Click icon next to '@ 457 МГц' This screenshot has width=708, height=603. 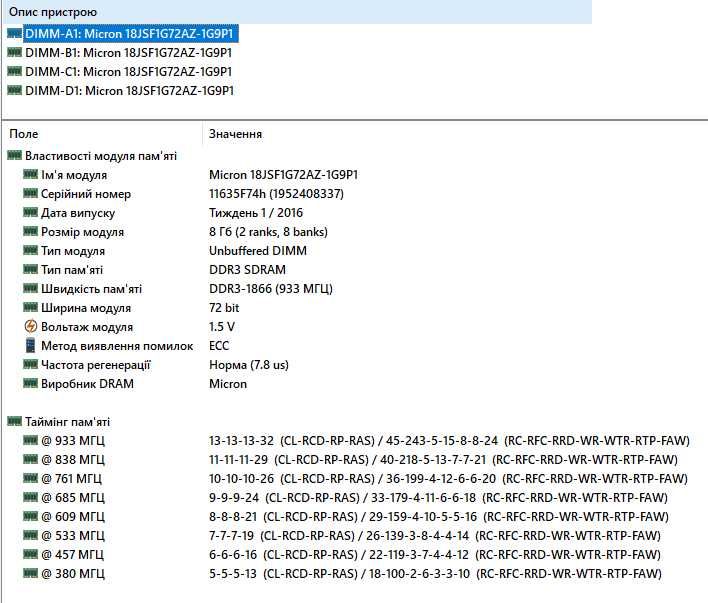point(30,554)
